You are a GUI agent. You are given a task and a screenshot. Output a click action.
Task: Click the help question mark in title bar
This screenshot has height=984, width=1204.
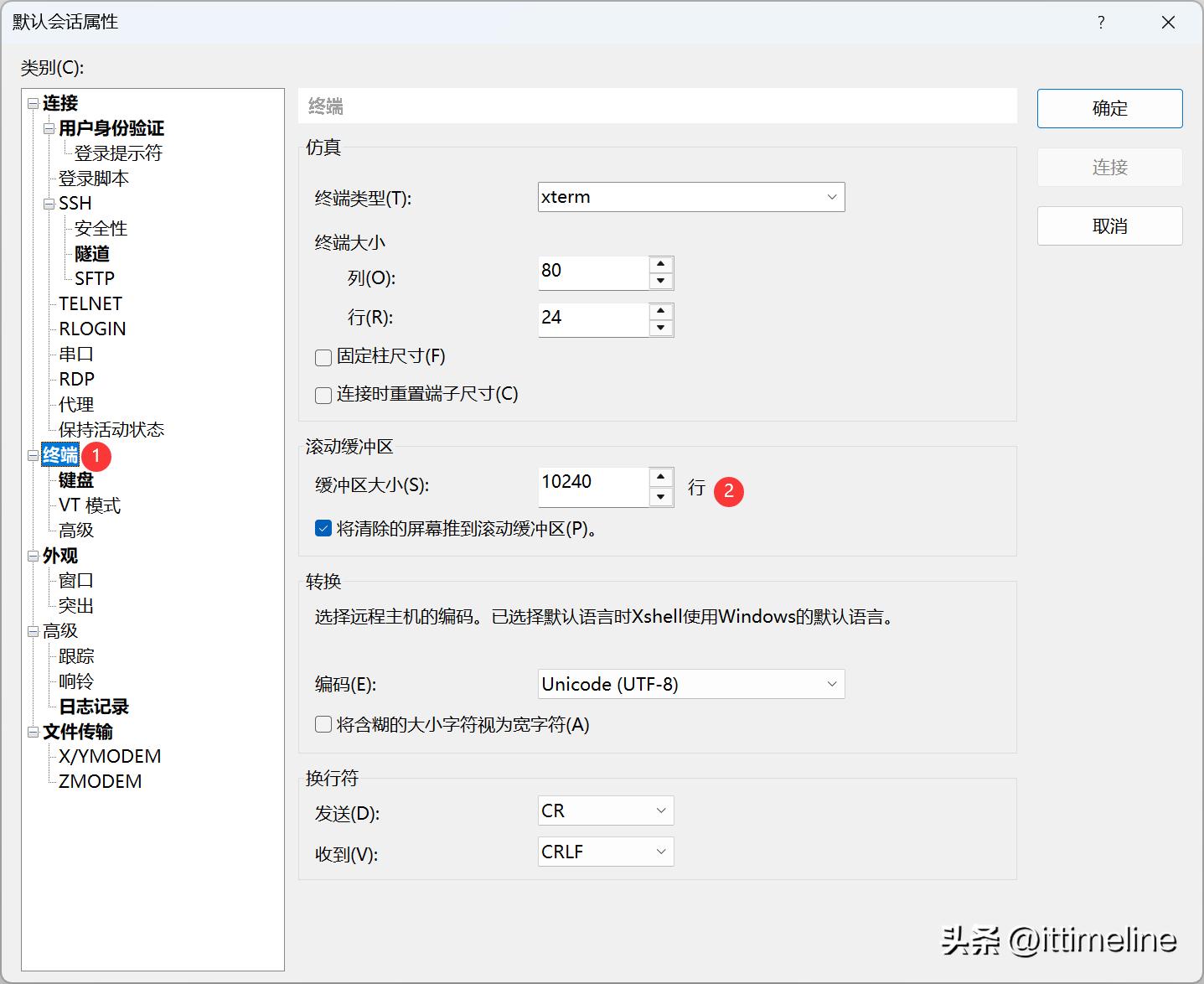coord(1101,23)
